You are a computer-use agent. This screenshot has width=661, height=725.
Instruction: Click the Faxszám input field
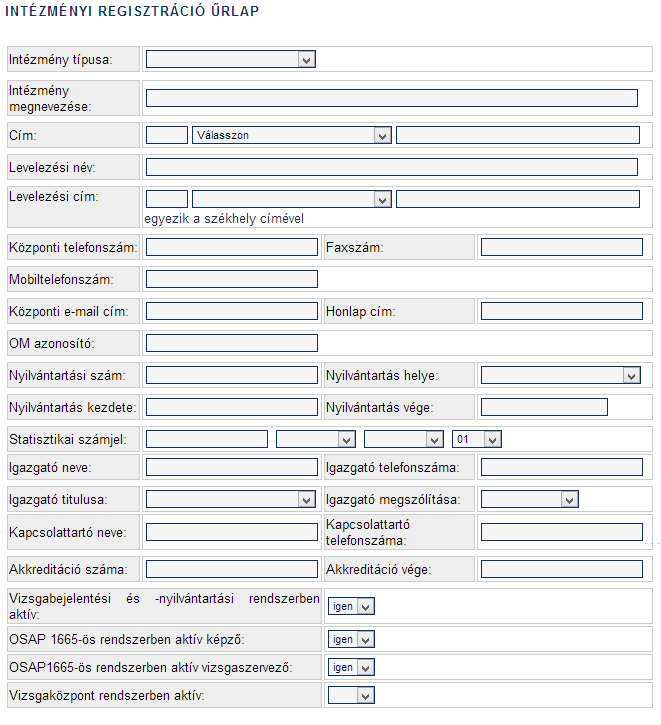click(562, 247)
